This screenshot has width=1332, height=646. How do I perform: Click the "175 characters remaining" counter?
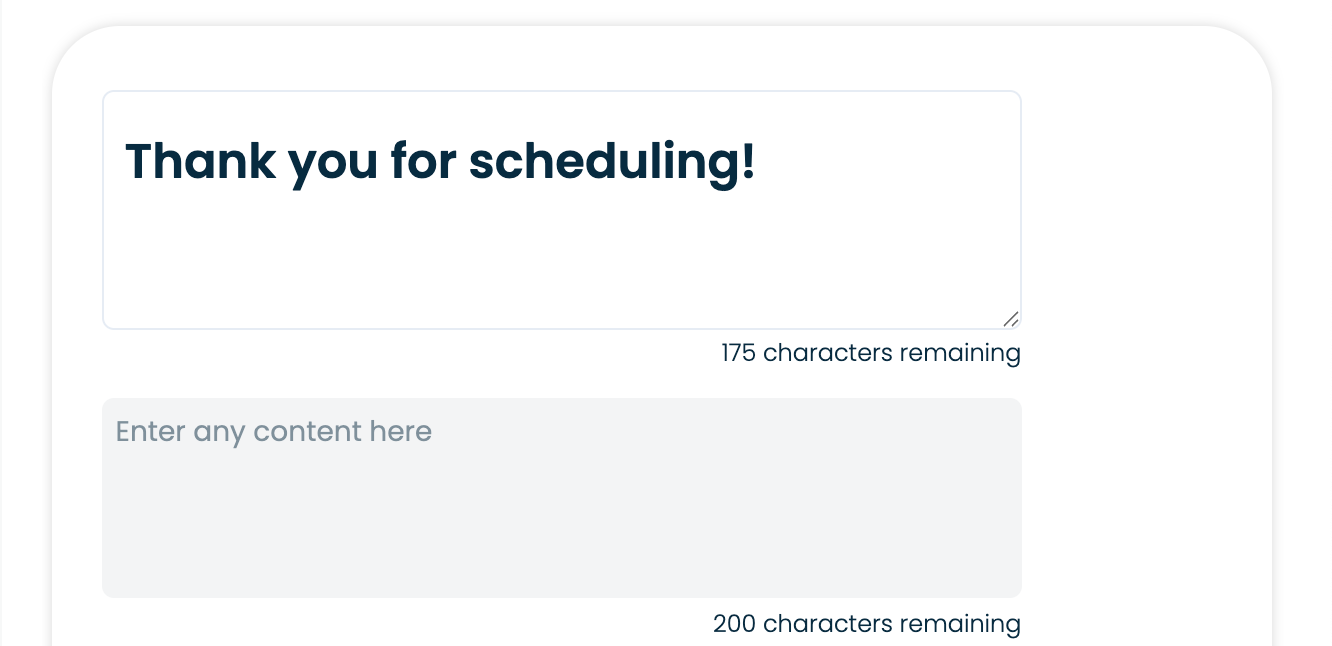click(870, 353)
